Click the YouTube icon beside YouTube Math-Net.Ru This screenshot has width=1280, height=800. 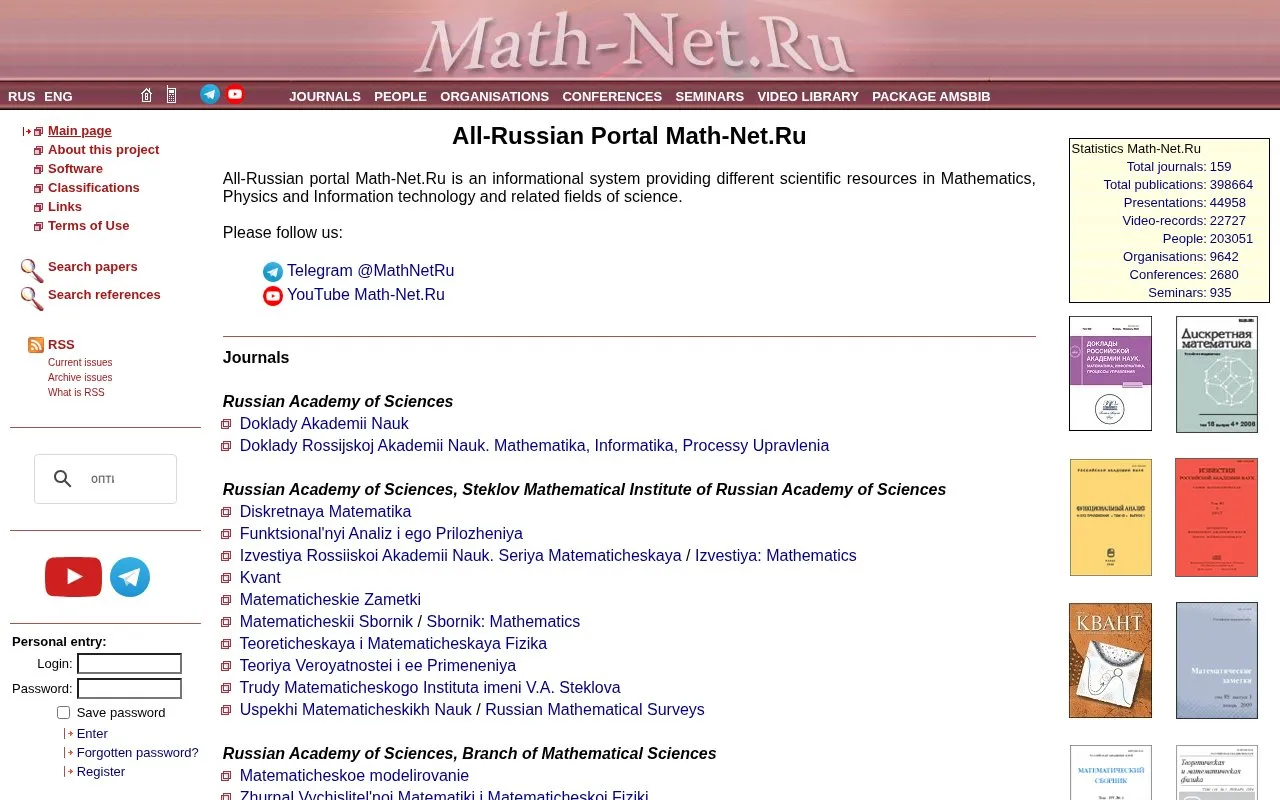pyautogui.click(x=273, y=296)
